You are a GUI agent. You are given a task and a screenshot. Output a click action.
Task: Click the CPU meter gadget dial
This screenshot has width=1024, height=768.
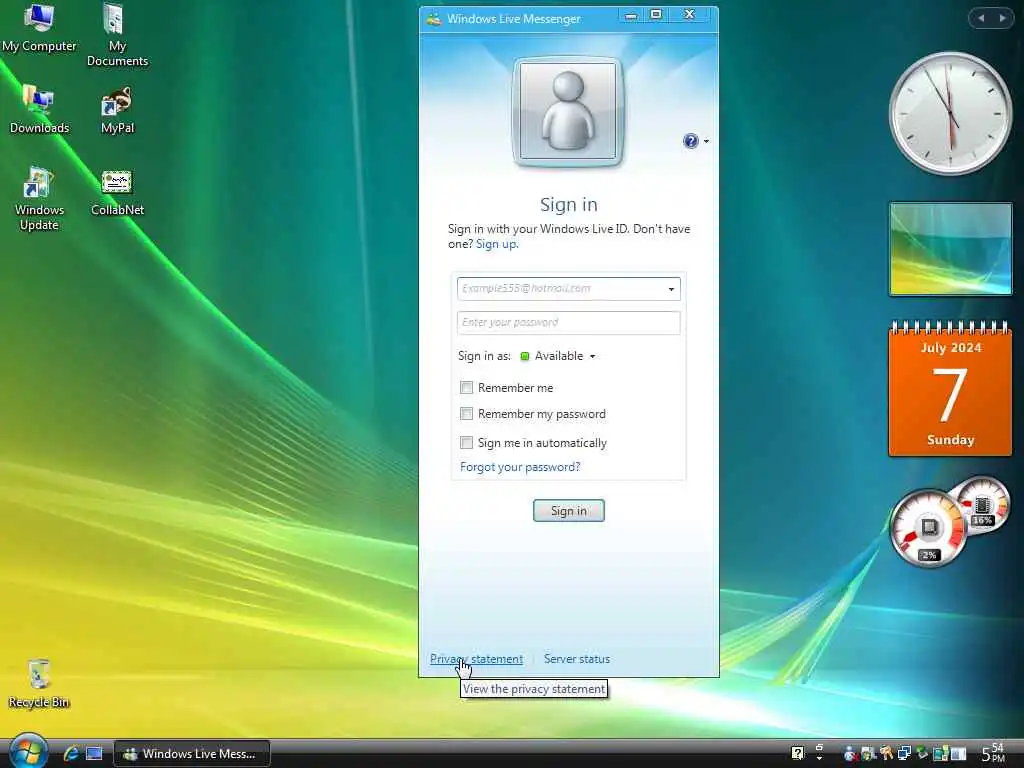tap(928, 528)
